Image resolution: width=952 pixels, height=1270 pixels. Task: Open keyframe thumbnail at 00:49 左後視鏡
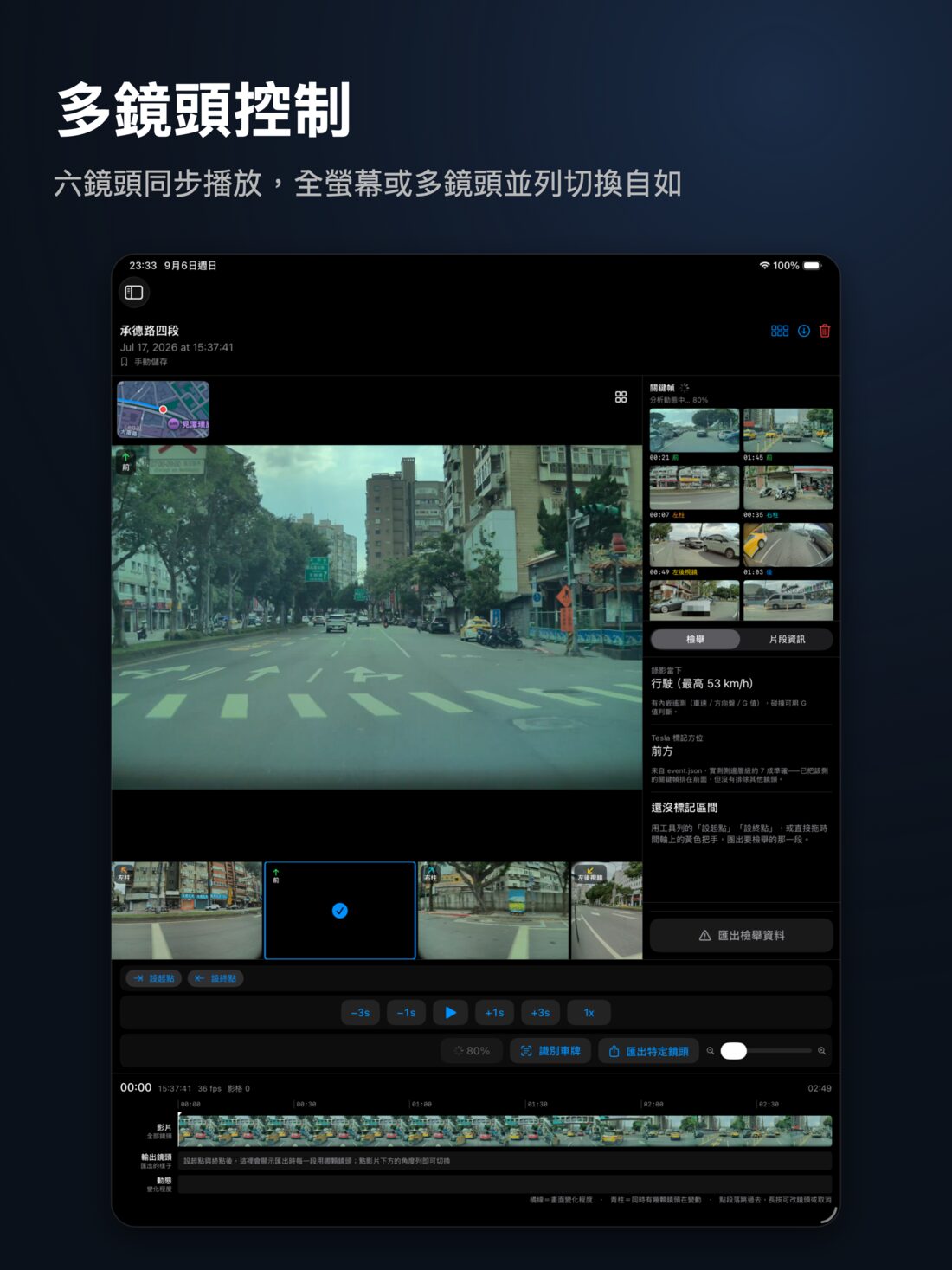[x=694, y=545]
